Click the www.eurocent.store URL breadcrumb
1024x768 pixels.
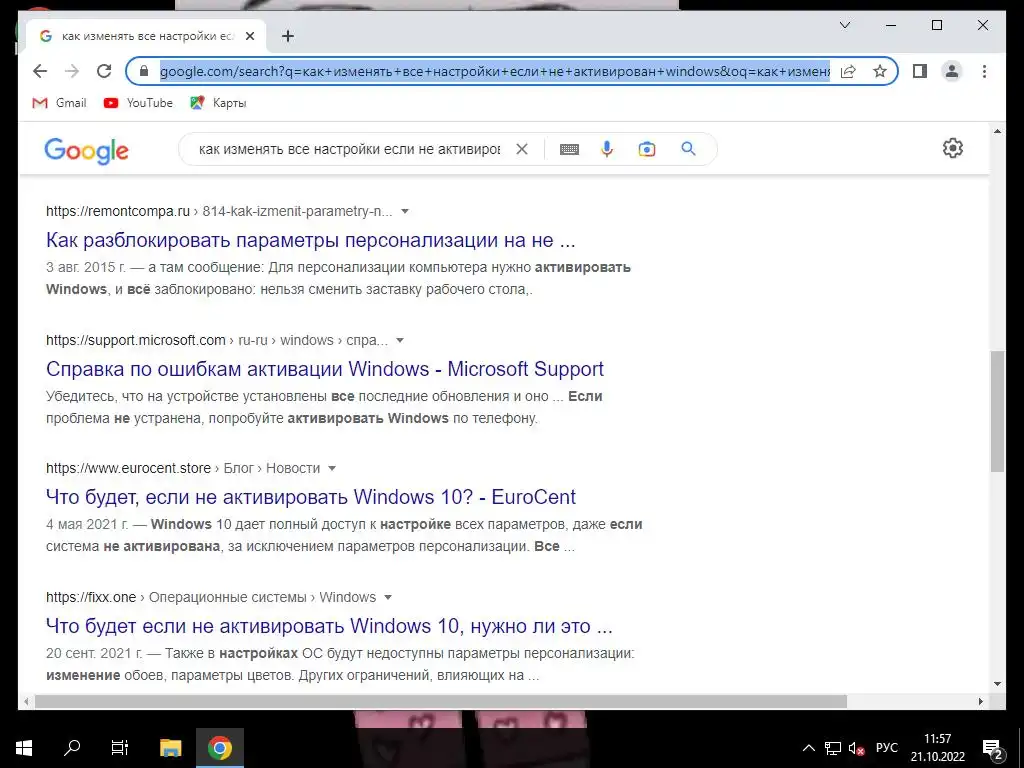tap(183, 468)
